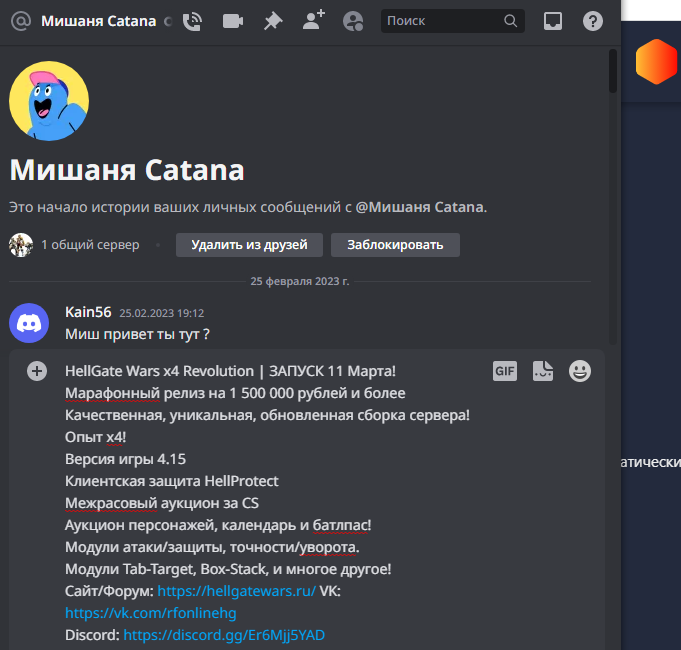Open the inbox
Image resolution: width=681 pixels, height=650 pixels.
pos(553,21)
